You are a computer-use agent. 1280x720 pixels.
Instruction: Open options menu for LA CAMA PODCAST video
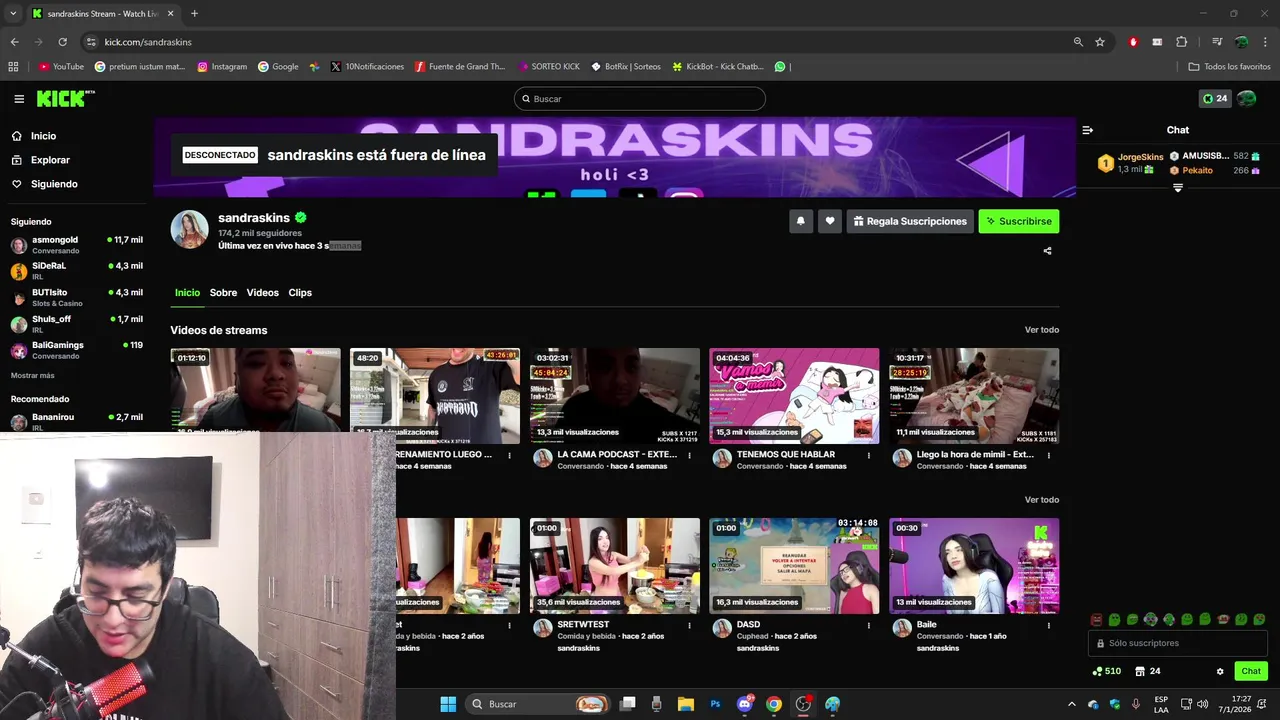click(689, 455)
